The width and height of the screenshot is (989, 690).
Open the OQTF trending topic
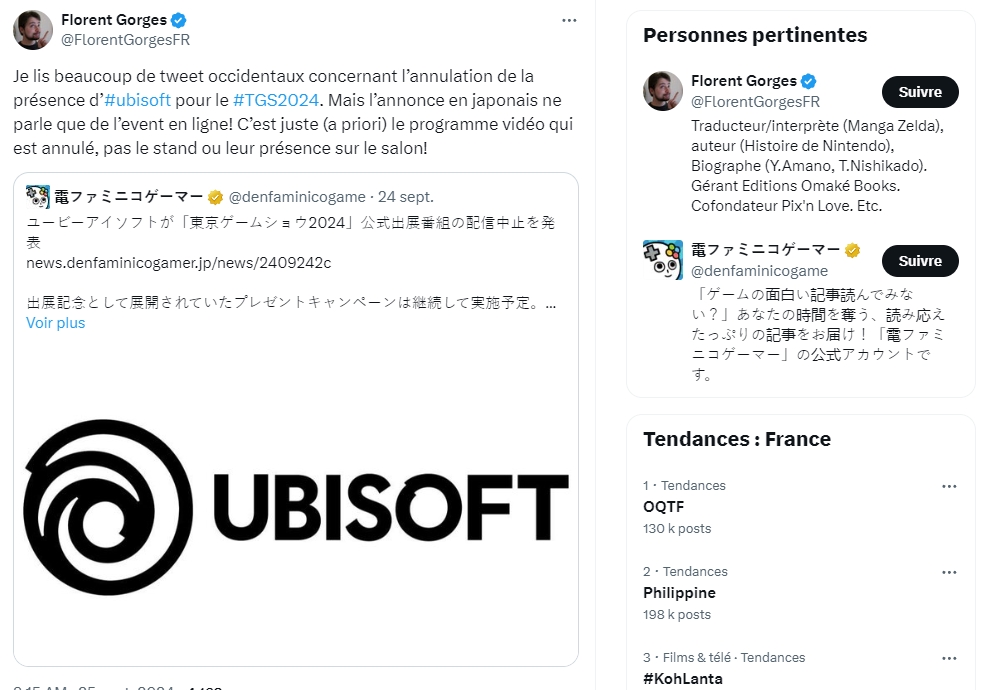pyautogui.click(x=664, y=507)
